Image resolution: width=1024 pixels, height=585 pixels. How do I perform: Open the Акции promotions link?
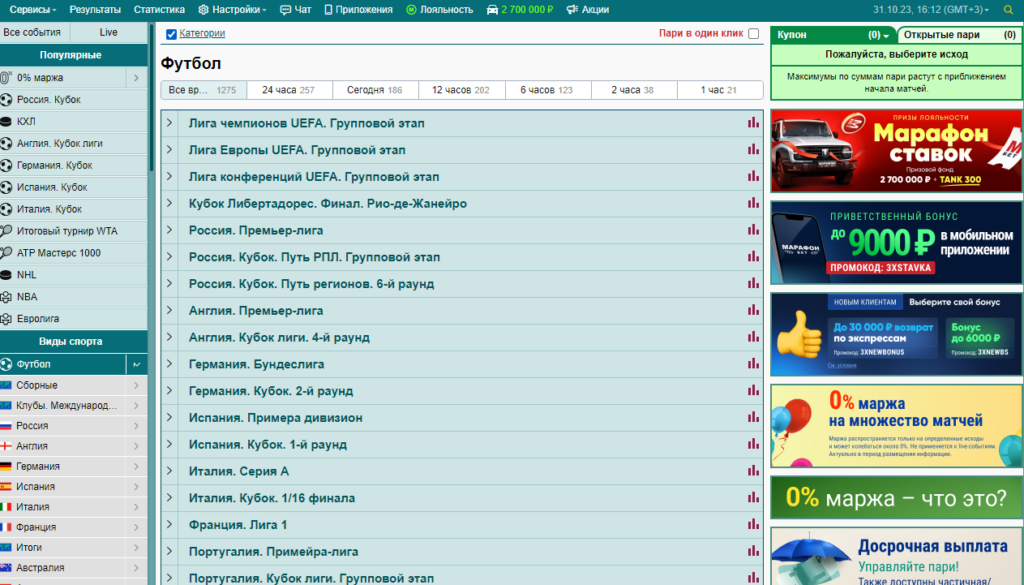click(588, 10)
